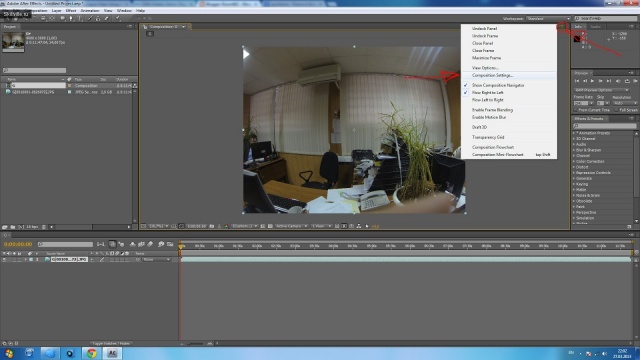Toggle visibility eye of layer 1
The height and width of the screenshot is (360, 640).
point(4,260)
